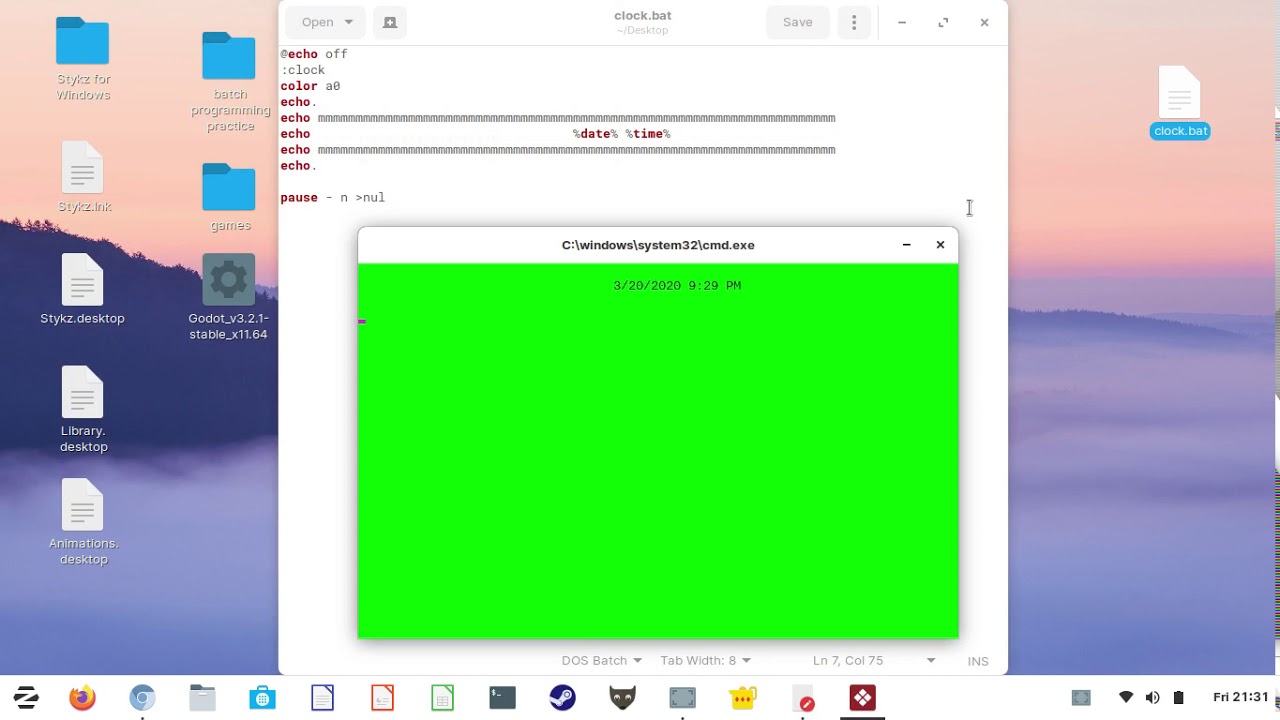Click the battery tray icon
The height and width of the screenshot is (720, 1280).
click(1178, 697)
